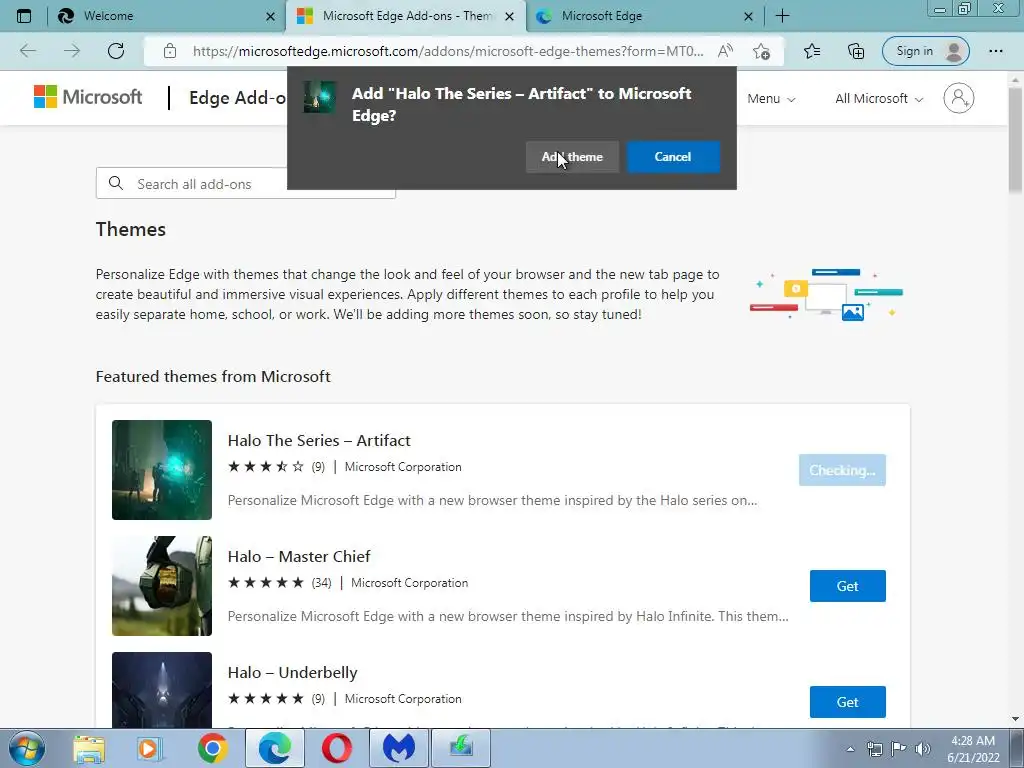Click the Artifact theme star rating
This screenshot has width=1024, height=768.
click(266, 467)
